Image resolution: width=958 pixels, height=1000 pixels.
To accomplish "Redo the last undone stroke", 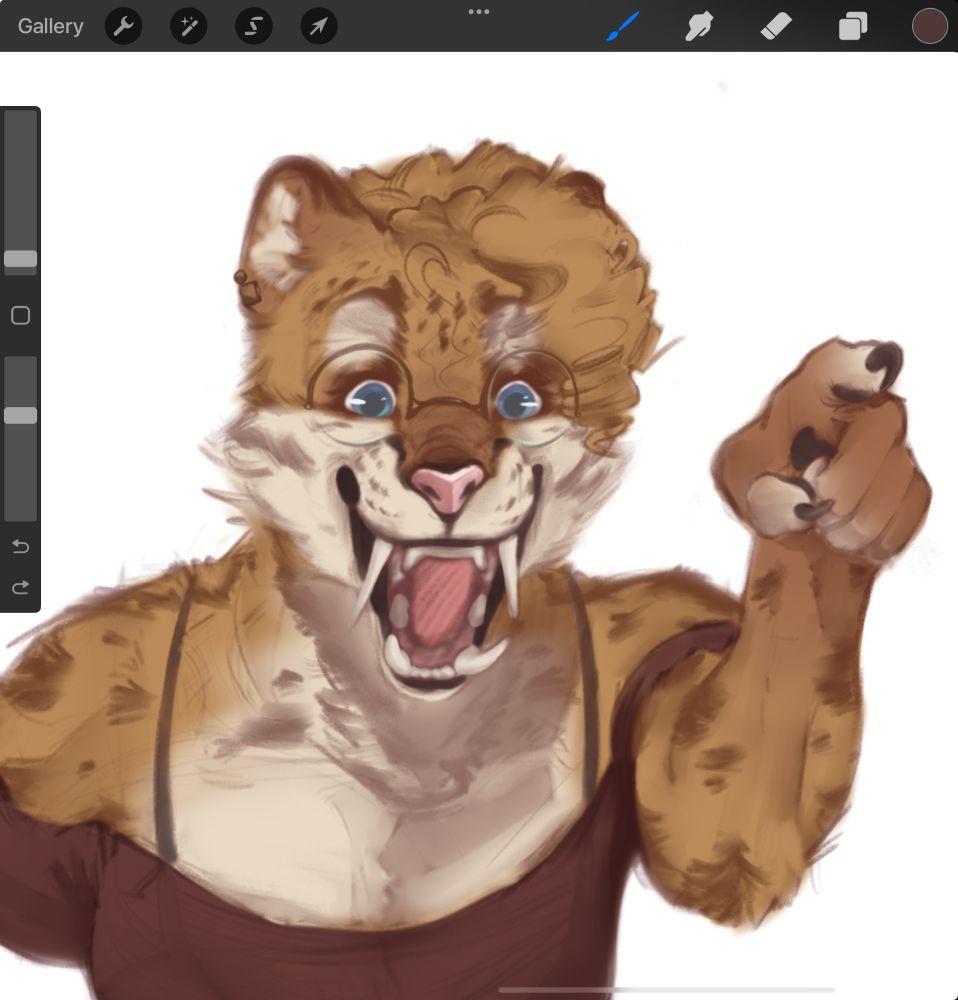I will [x=20, y=587].
